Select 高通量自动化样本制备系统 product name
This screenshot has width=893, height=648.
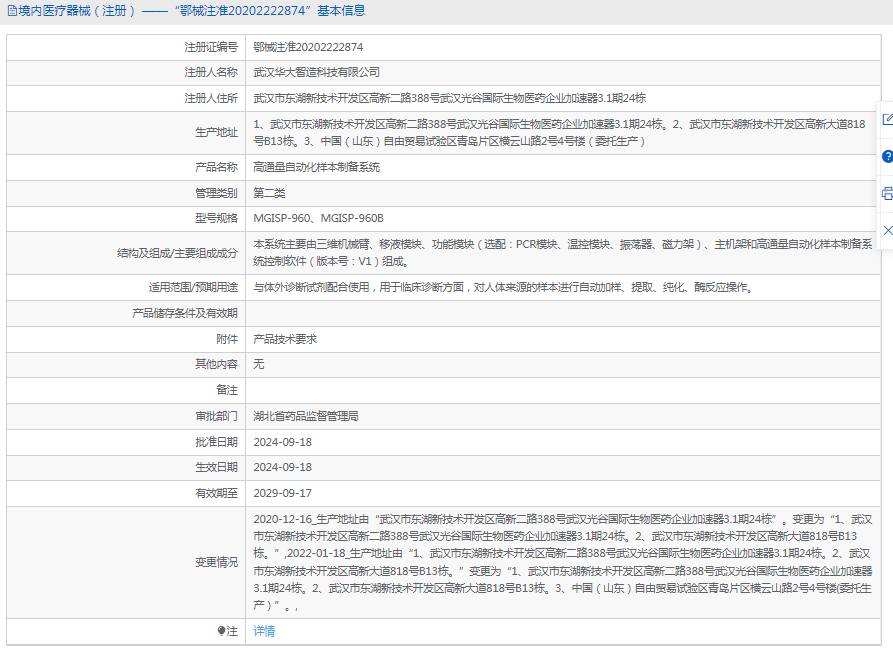[x=317, y=167]
